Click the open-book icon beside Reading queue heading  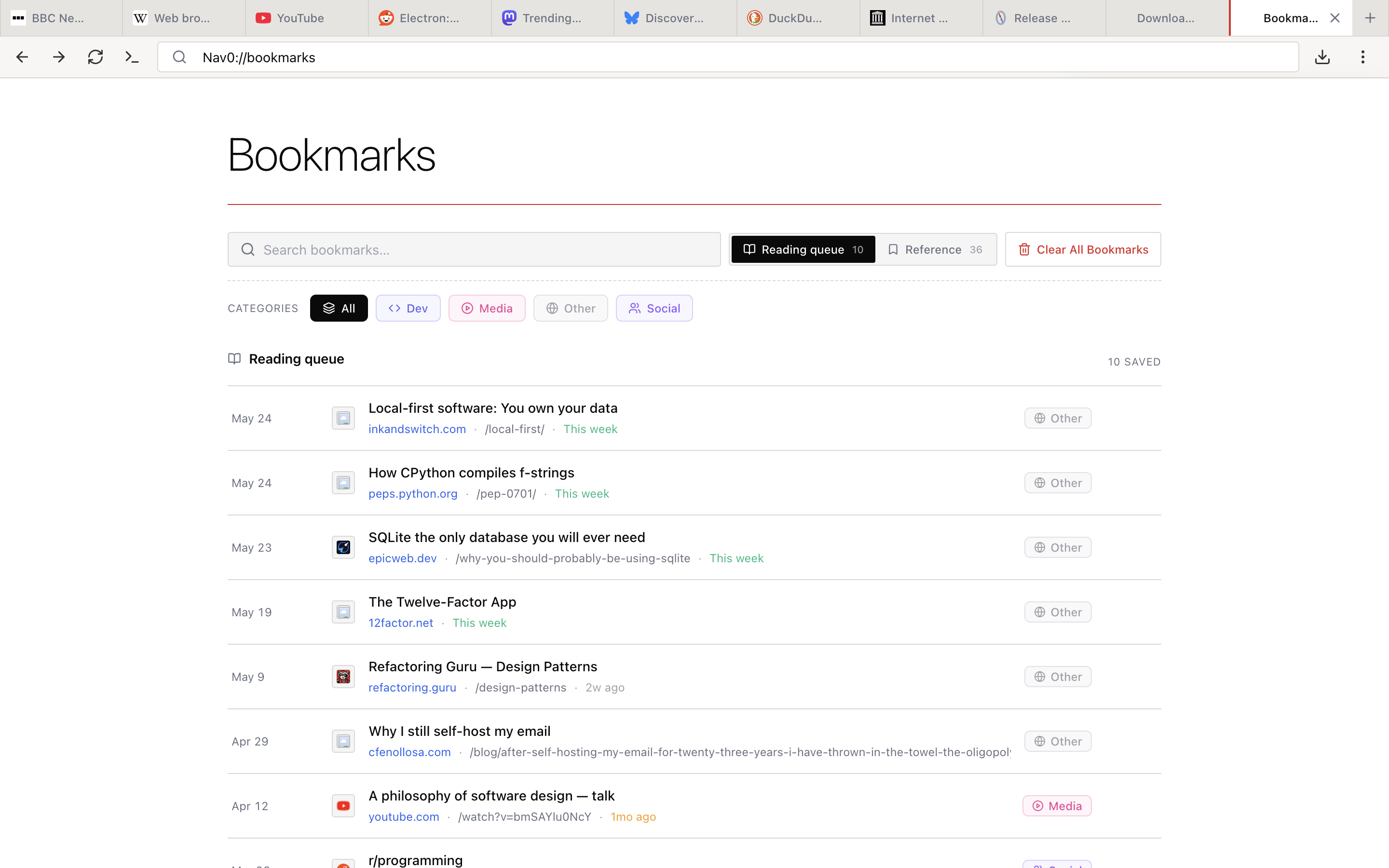coord(234,359)
